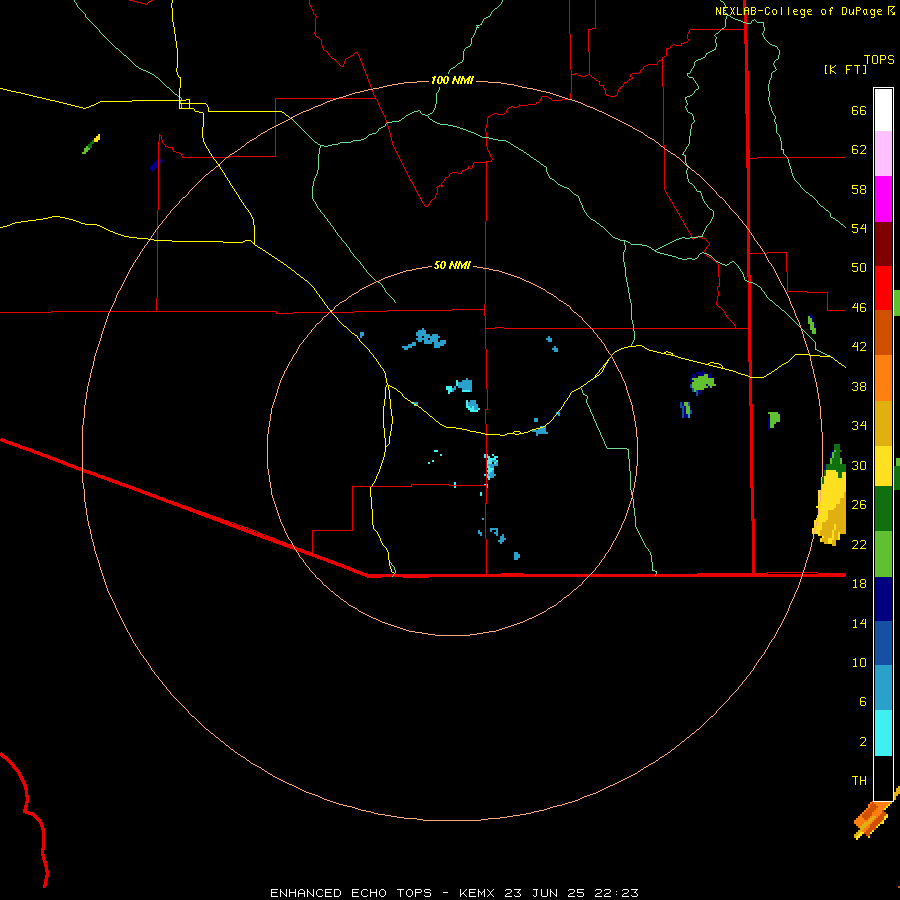Image resolution: width=900 pixels, height=900 pixels.
Task: Click the [K FT] units label
Action: (845, 69)
